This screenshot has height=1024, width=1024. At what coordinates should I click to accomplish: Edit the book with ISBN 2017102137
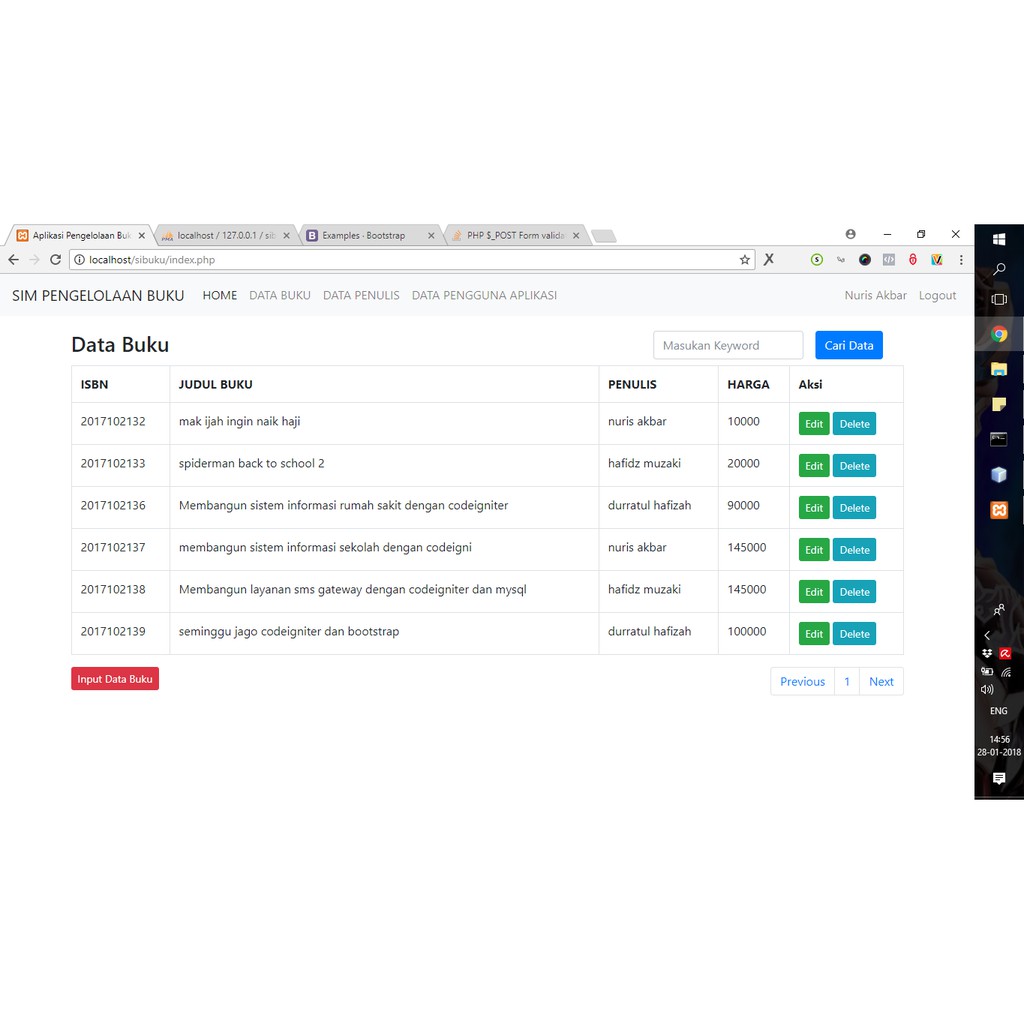click(814, 550)
